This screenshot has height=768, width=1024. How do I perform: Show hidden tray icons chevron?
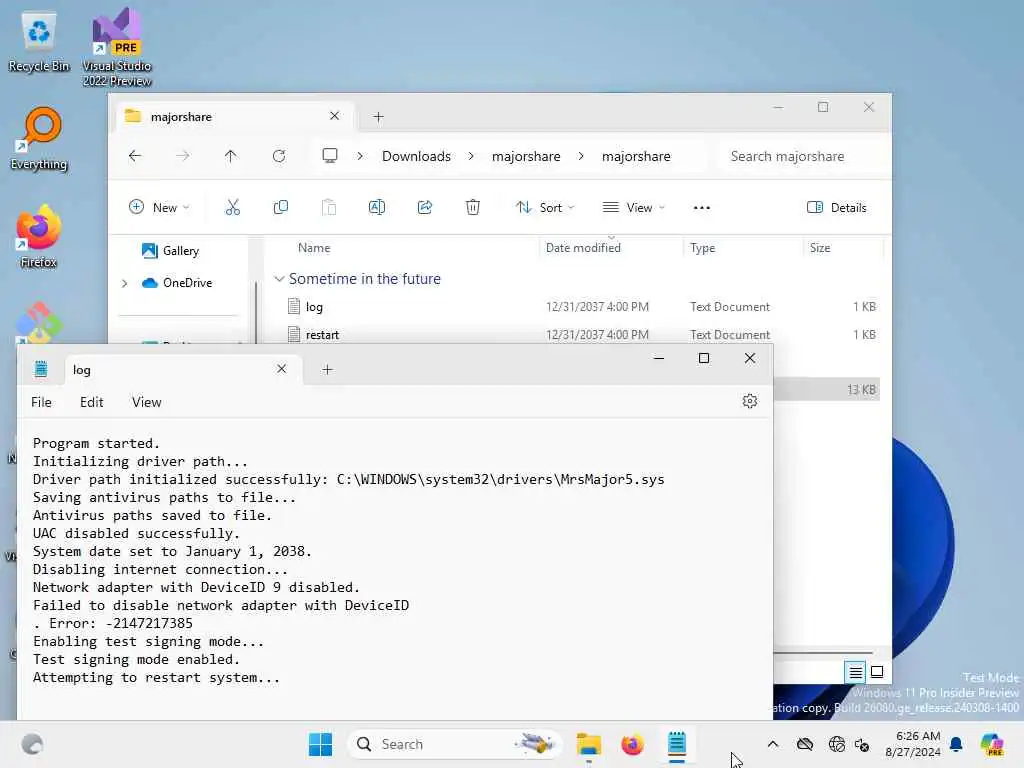coord(773,744)
